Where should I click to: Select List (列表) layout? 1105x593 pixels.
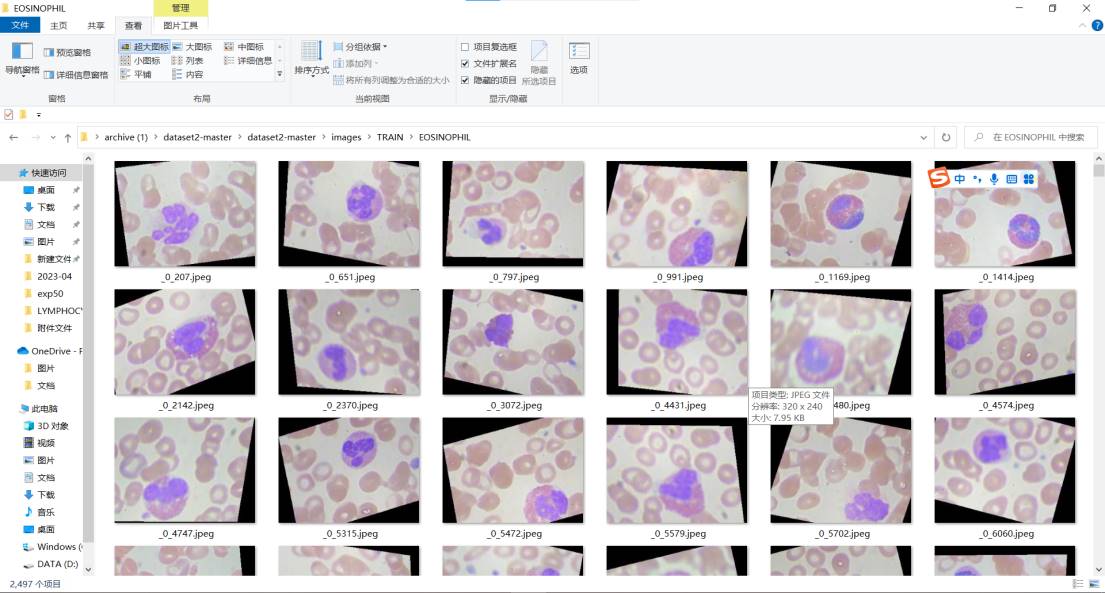pos(188,61)
